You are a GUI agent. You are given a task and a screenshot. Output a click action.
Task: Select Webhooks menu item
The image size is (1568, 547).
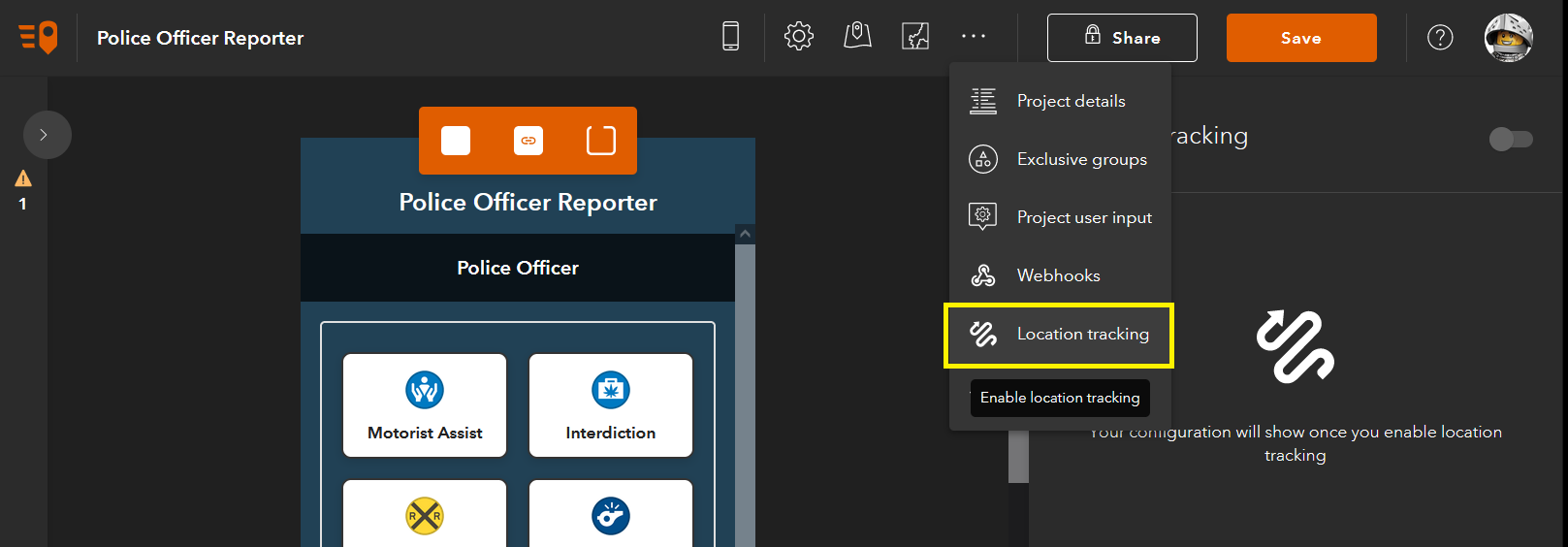pyautogui.click(x=1061, y=275)
